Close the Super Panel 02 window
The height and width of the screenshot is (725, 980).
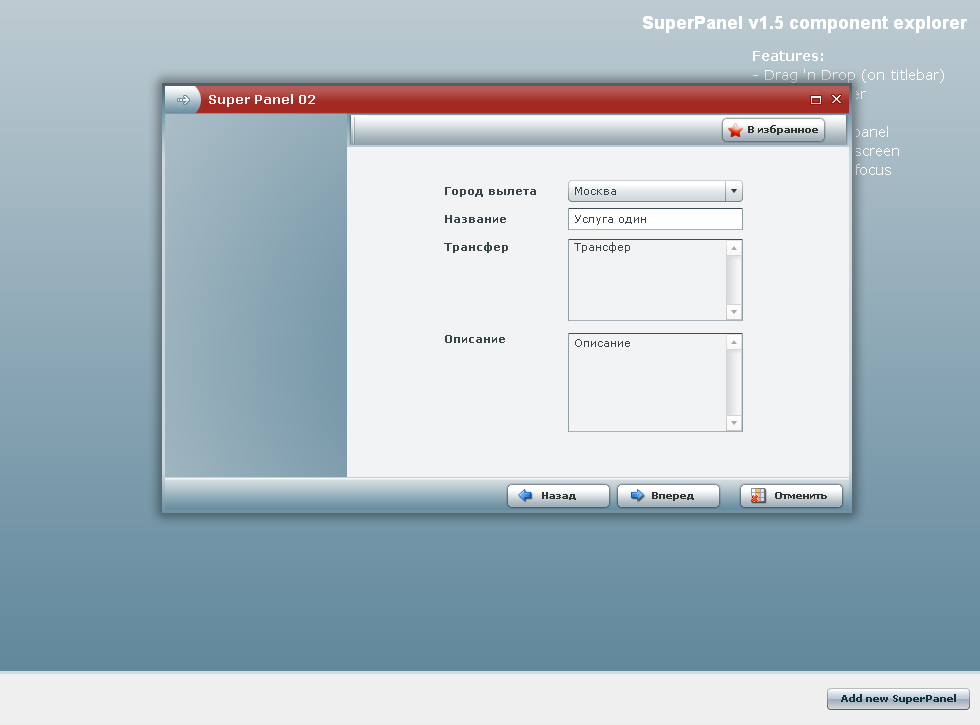(836, 99)
